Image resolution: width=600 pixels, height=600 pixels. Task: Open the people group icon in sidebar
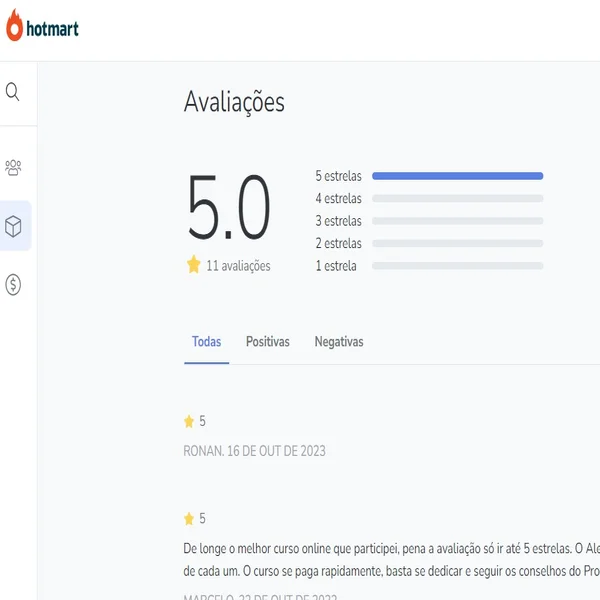click(13, 168)
